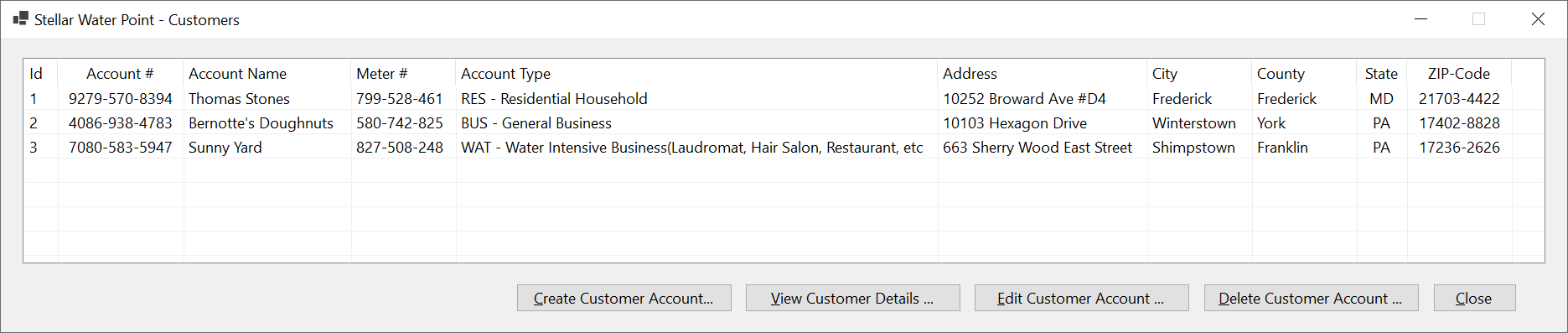Click meter number 827-508-248
The width and height of the screenshot is (1568, 333).
pyautogui.click(x=400, y=148)
